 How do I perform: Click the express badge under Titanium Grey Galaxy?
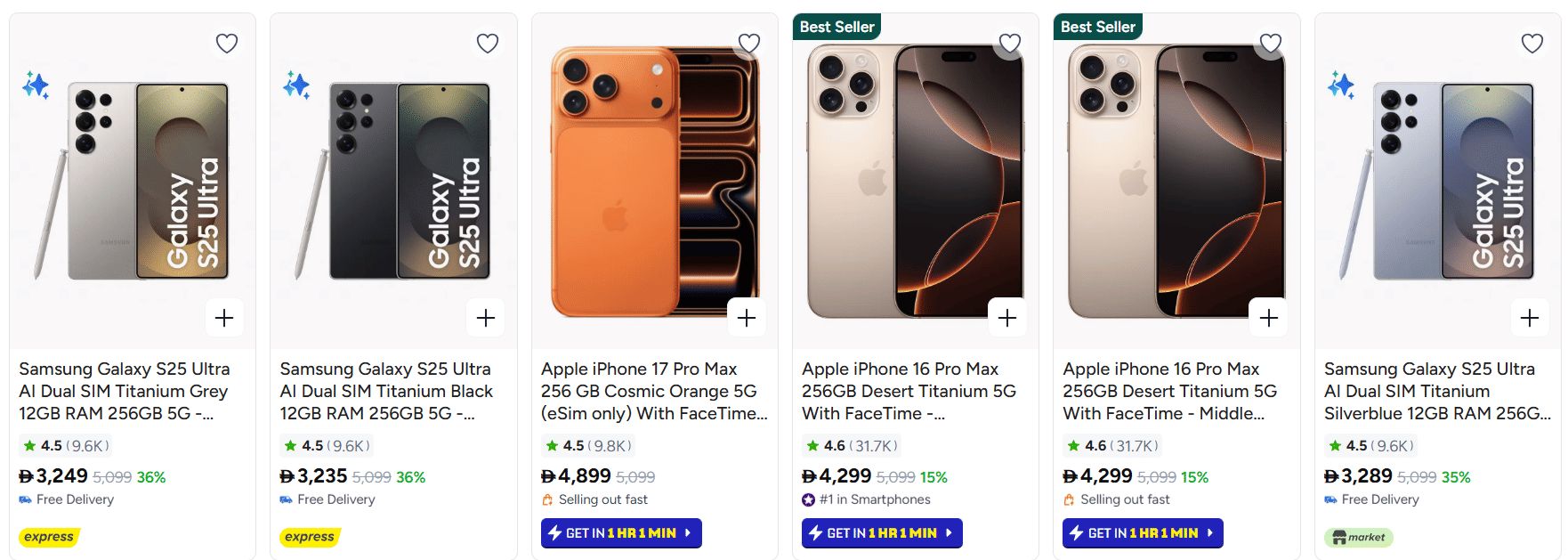pos(49,537)
